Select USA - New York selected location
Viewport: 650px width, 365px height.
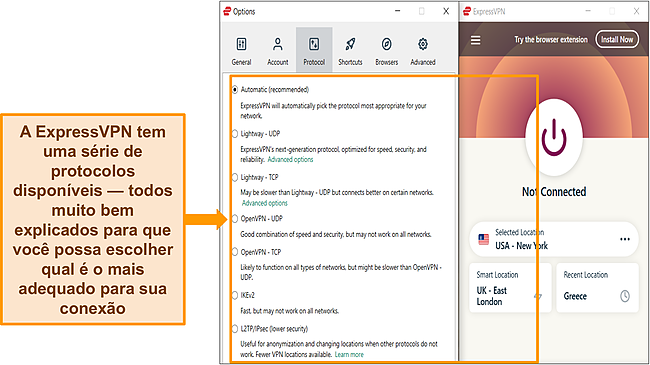point(553,239)
